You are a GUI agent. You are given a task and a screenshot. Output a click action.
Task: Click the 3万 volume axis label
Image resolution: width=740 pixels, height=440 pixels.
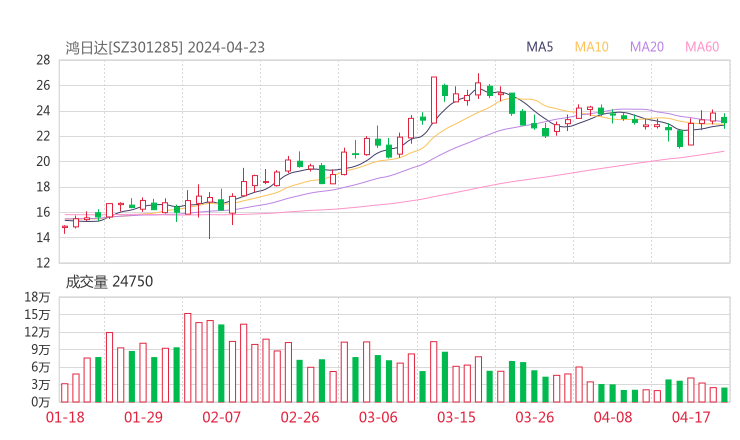[x=41, y=385]
